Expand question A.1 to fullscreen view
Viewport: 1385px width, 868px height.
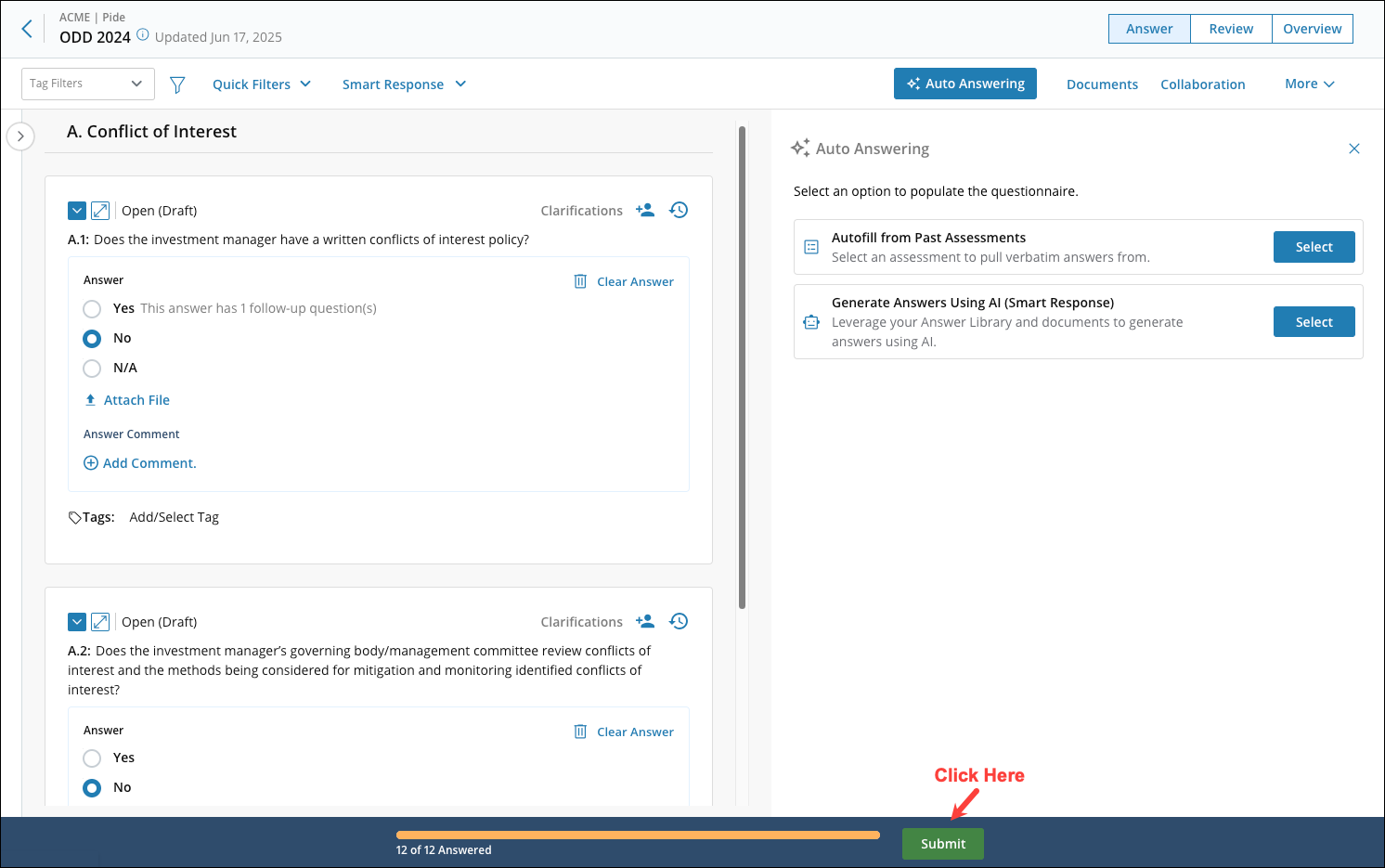[x=100, y=210]
